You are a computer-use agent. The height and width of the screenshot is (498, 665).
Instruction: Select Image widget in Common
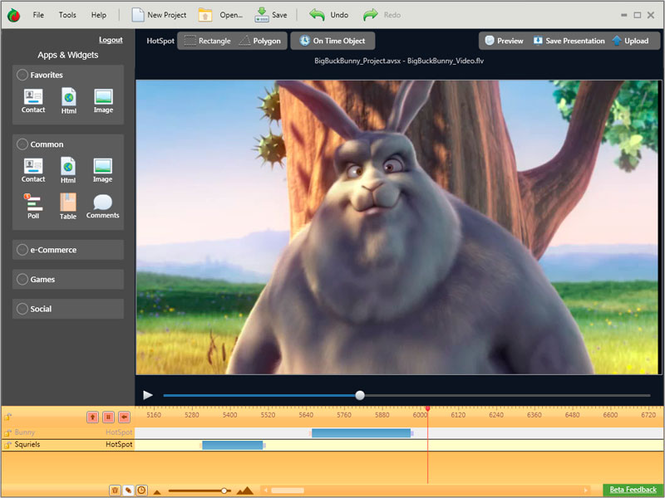(103, 170)
